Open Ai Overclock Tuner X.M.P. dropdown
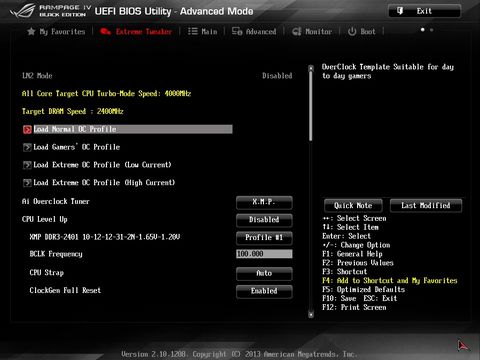 pos(264,202)
